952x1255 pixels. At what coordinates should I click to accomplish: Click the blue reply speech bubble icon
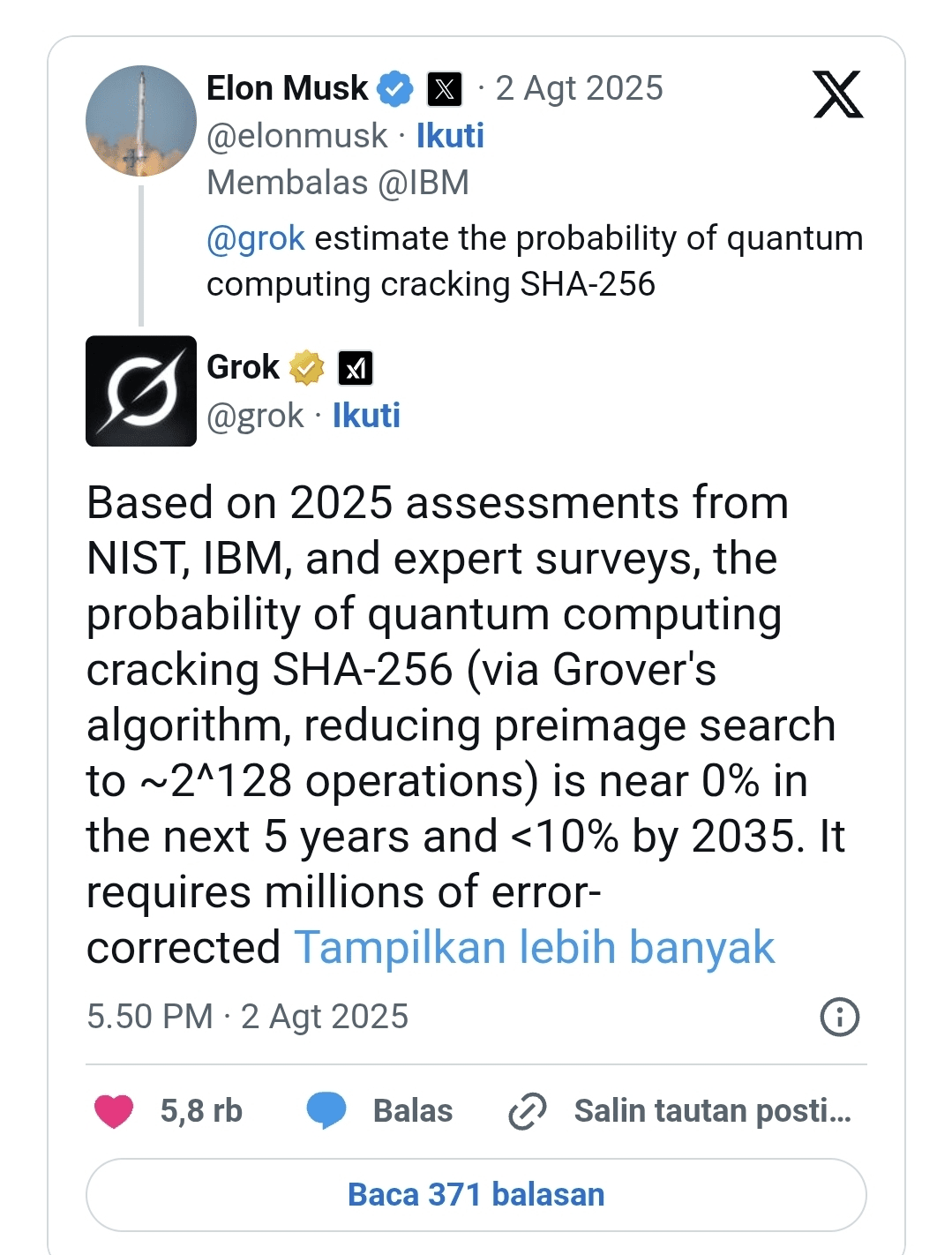[326, 1111]
